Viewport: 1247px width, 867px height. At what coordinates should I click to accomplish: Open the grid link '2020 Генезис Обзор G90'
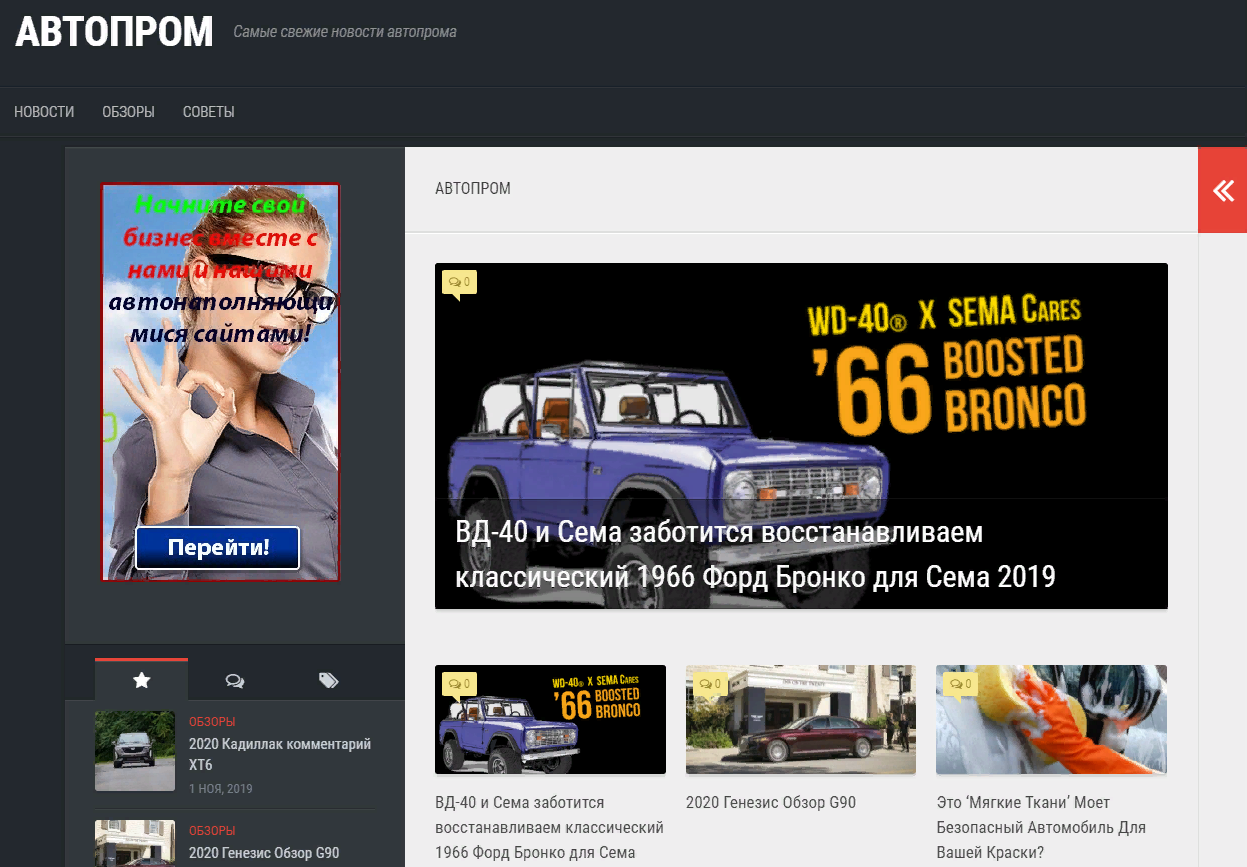pyautogui.click(x=771, y=802)
